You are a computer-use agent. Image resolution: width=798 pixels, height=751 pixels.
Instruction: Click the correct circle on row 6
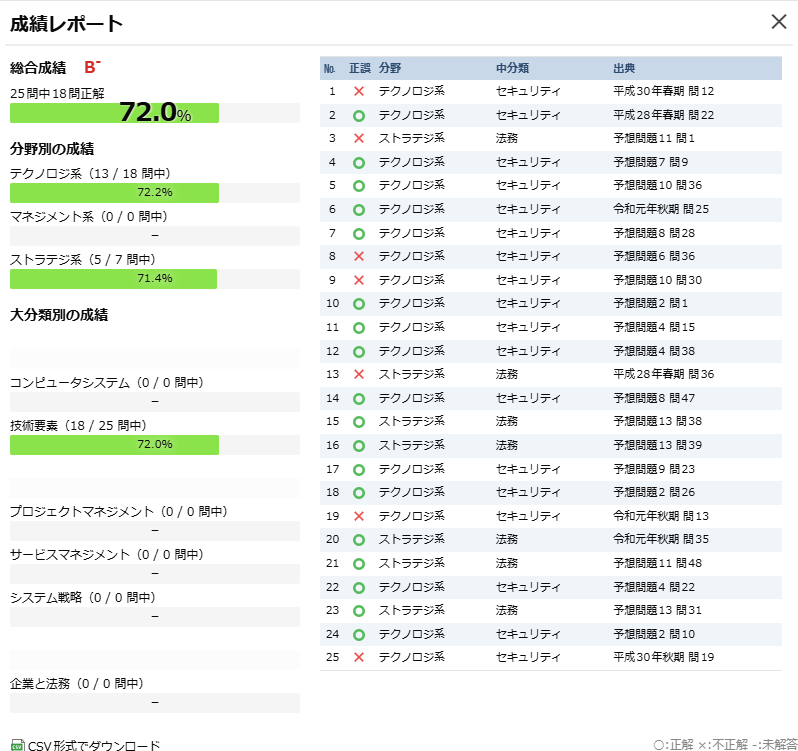tap(359, 210)
